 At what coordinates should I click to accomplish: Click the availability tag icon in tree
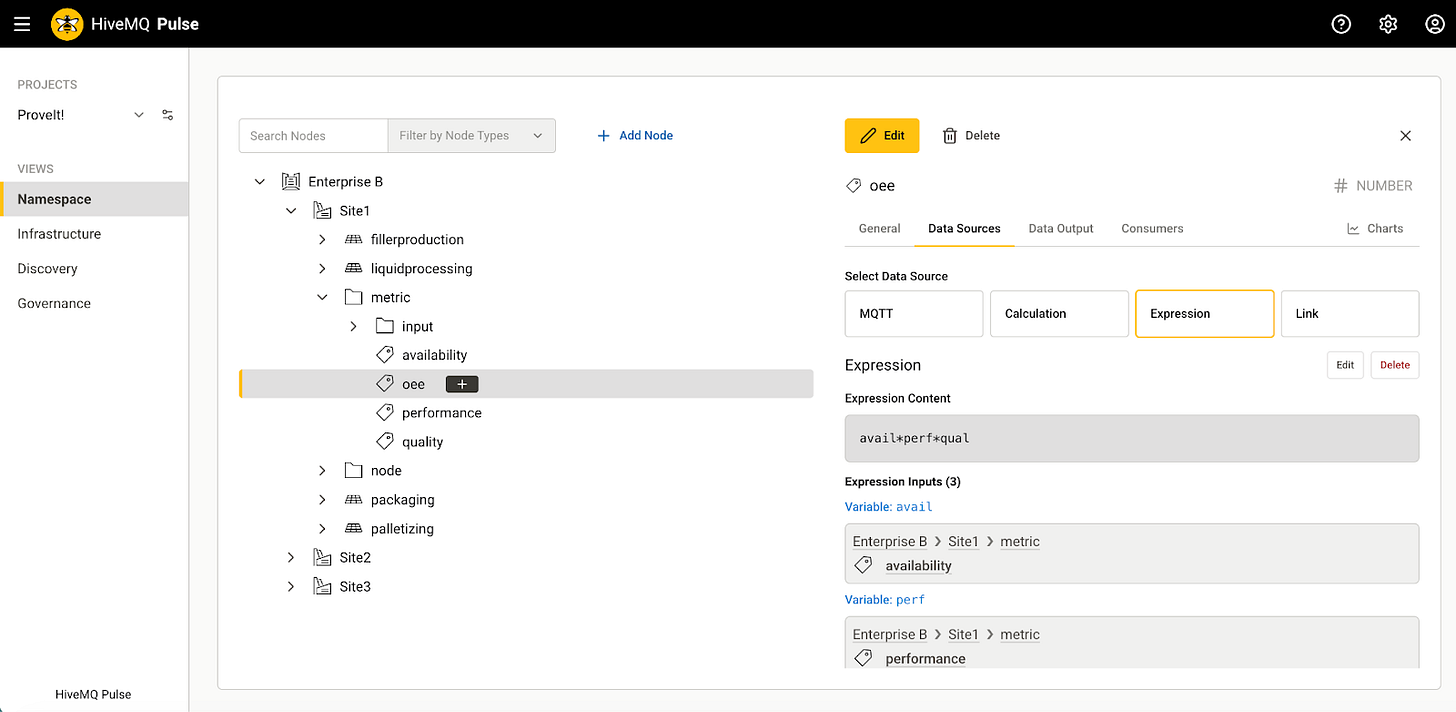385,355
